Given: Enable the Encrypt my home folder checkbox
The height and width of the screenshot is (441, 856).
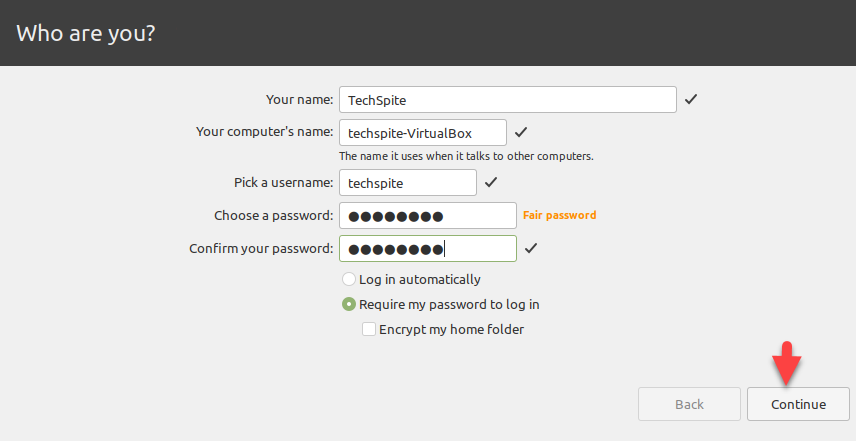Looking at the screenshot, I should [x=369, y=329].
